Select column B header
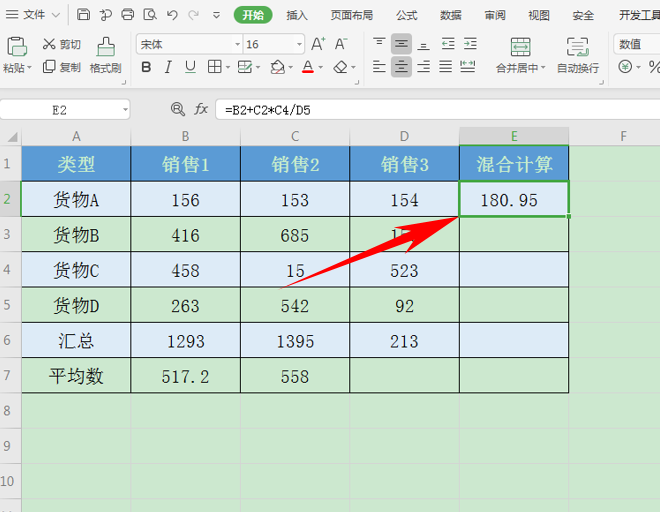Screen dimensions: 660x512 click(x=185, y=136)
